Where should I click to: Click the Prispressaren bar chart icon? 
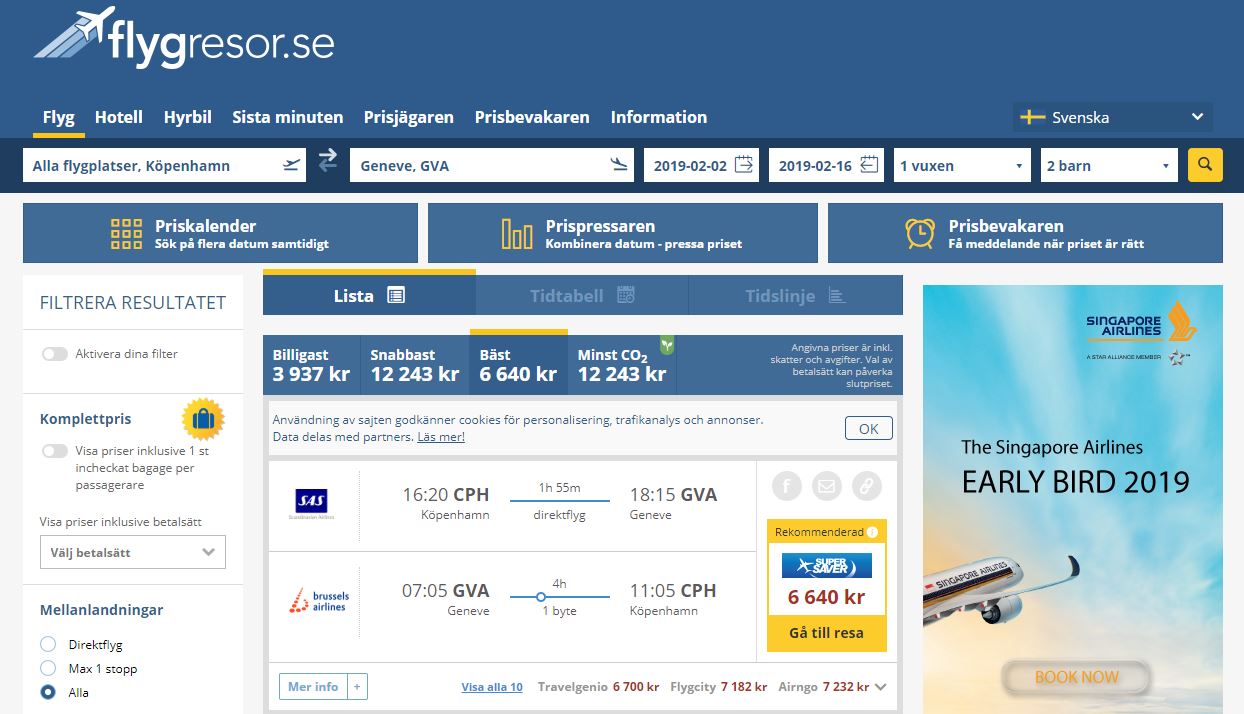click(x=517, y=234)
